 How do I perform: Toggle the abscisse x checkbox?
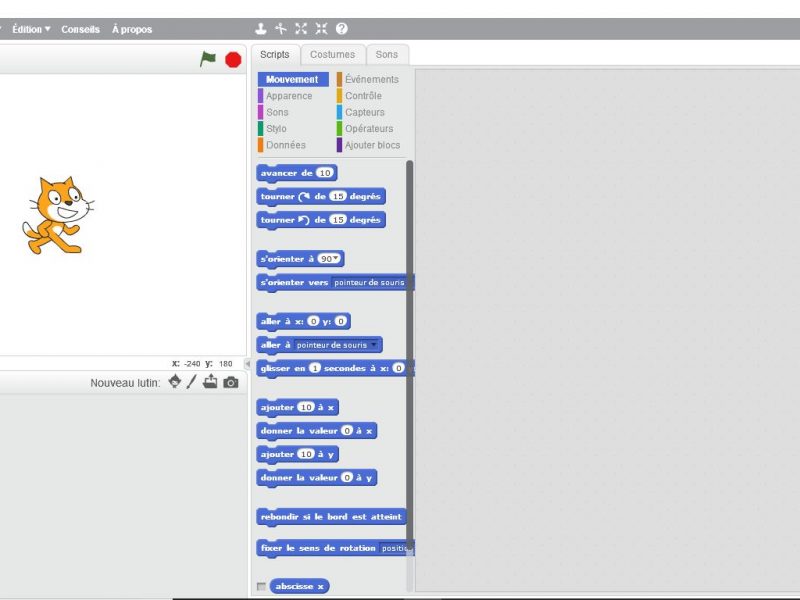pos(261,586)
